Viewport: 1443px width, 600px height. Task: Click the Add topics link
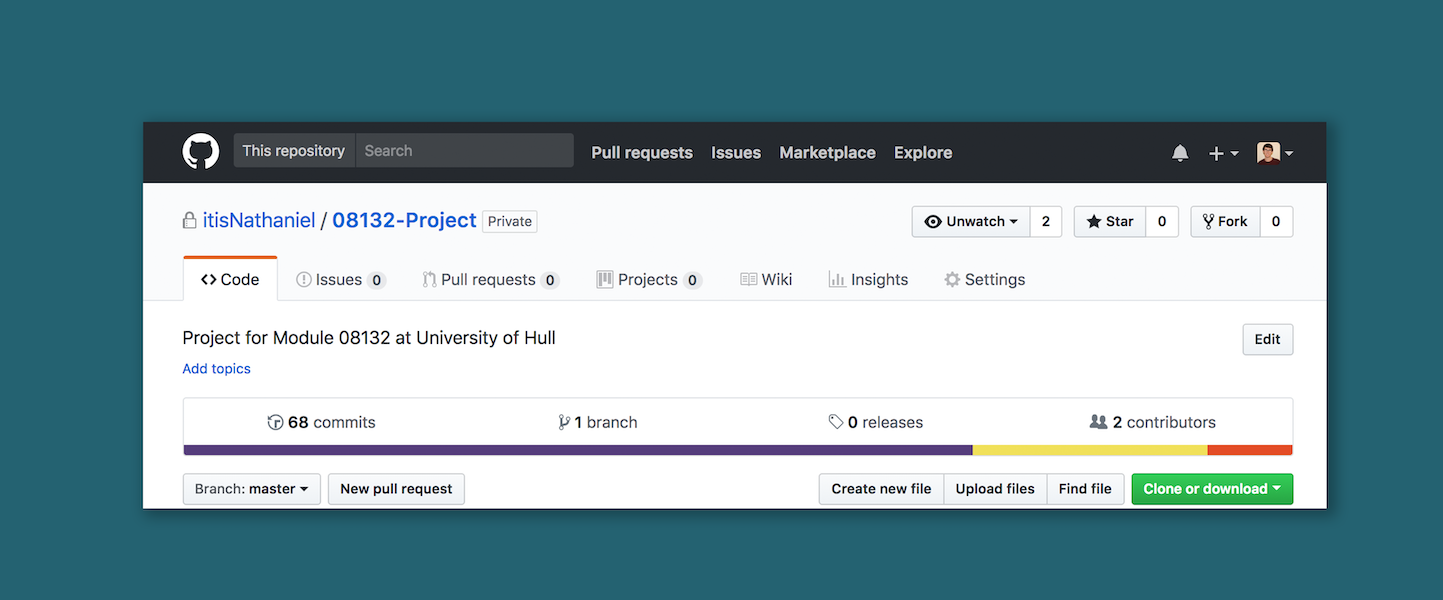pos(216,369)
